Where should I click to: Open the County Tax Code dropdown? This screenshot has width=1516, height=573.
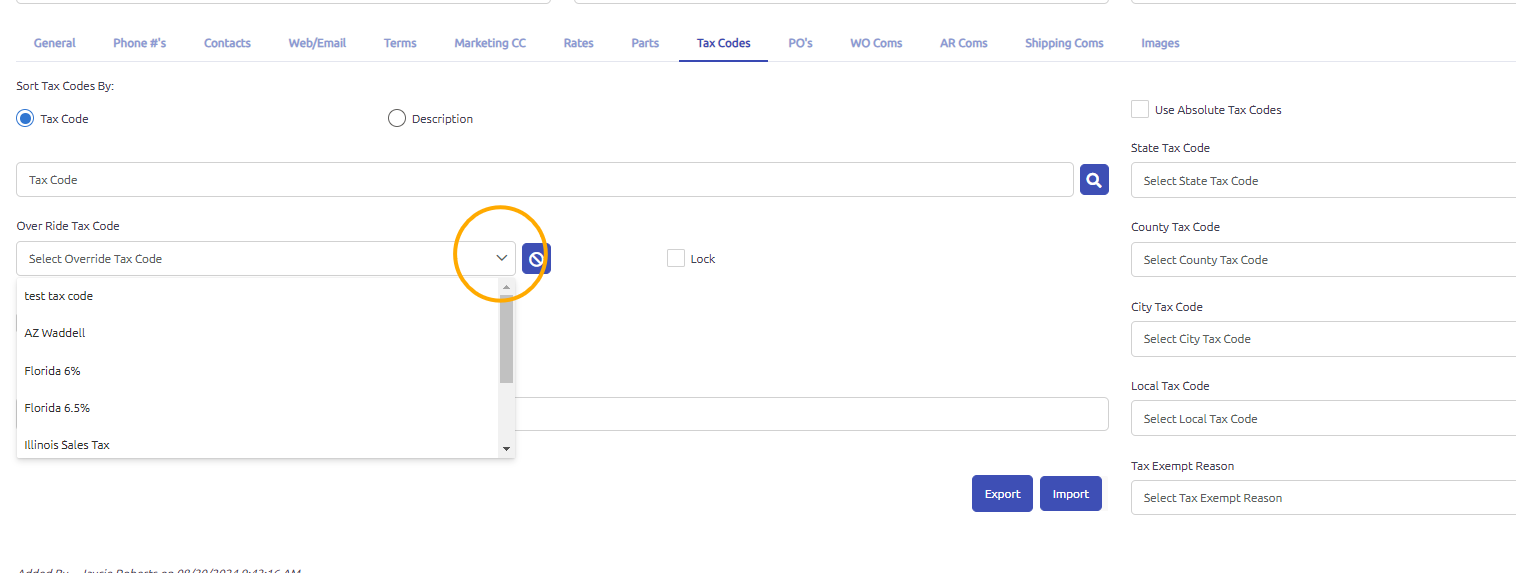tap(1323, 259)
